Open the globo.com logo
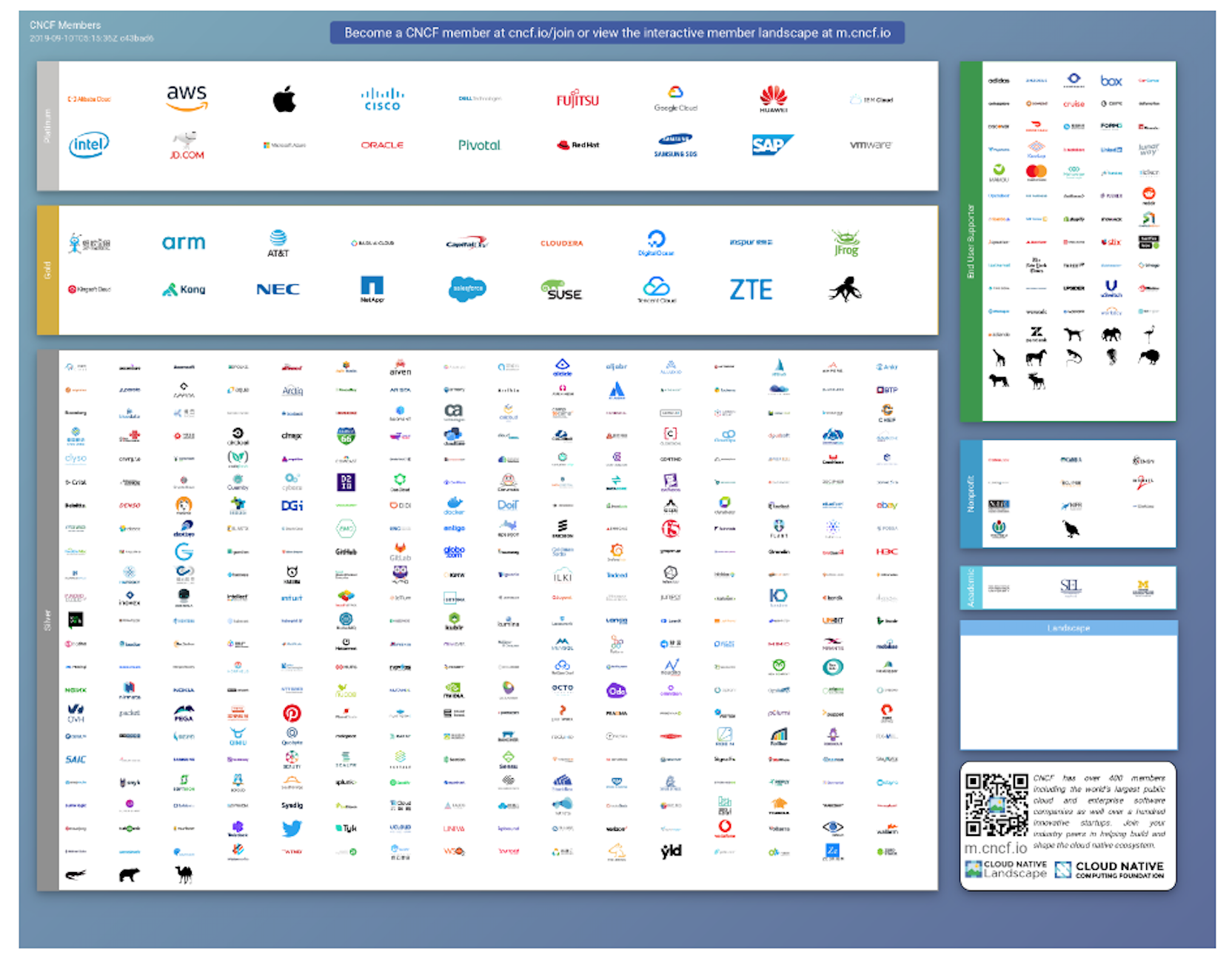1232x961 pixels. click(454, 552)
